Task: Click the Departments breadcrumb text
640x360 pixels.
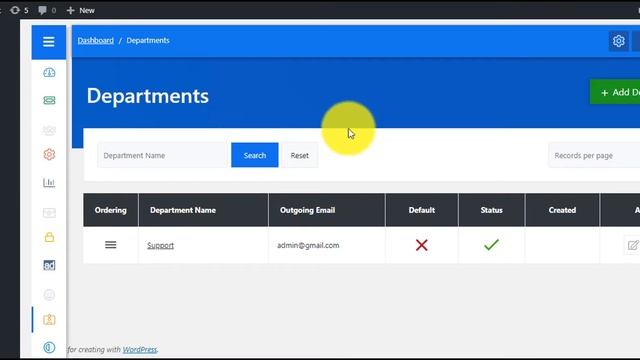Action: (x=148, y=40)
